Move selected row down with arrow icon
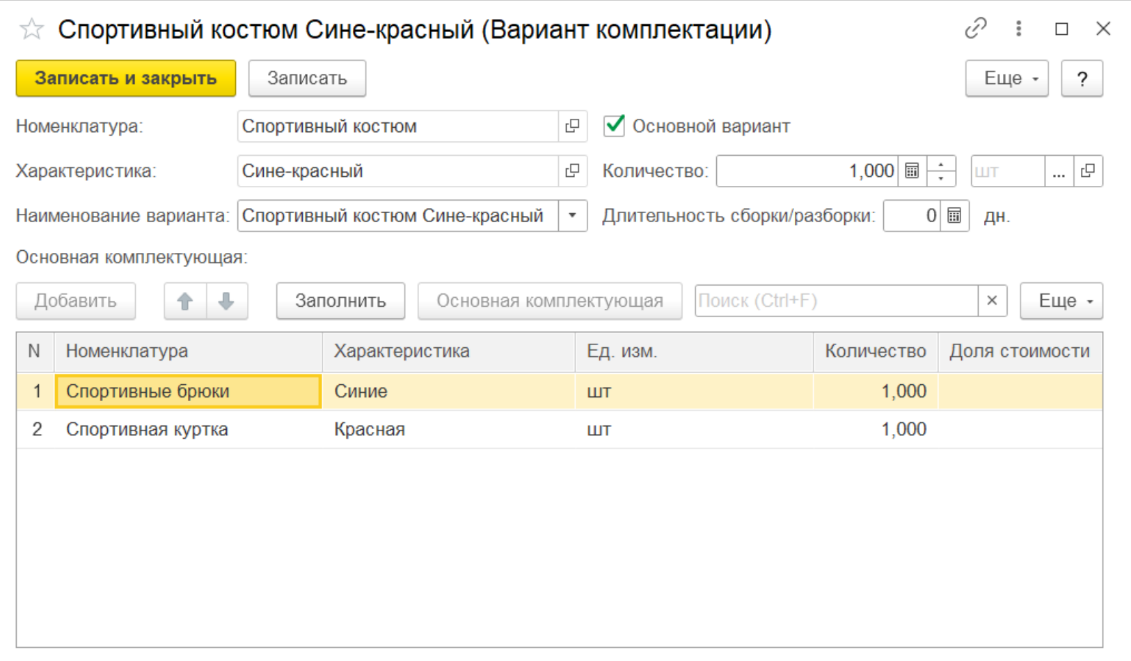Image resolution: width=1131 pixels, height=661 pixels. (x=227, y=301)
